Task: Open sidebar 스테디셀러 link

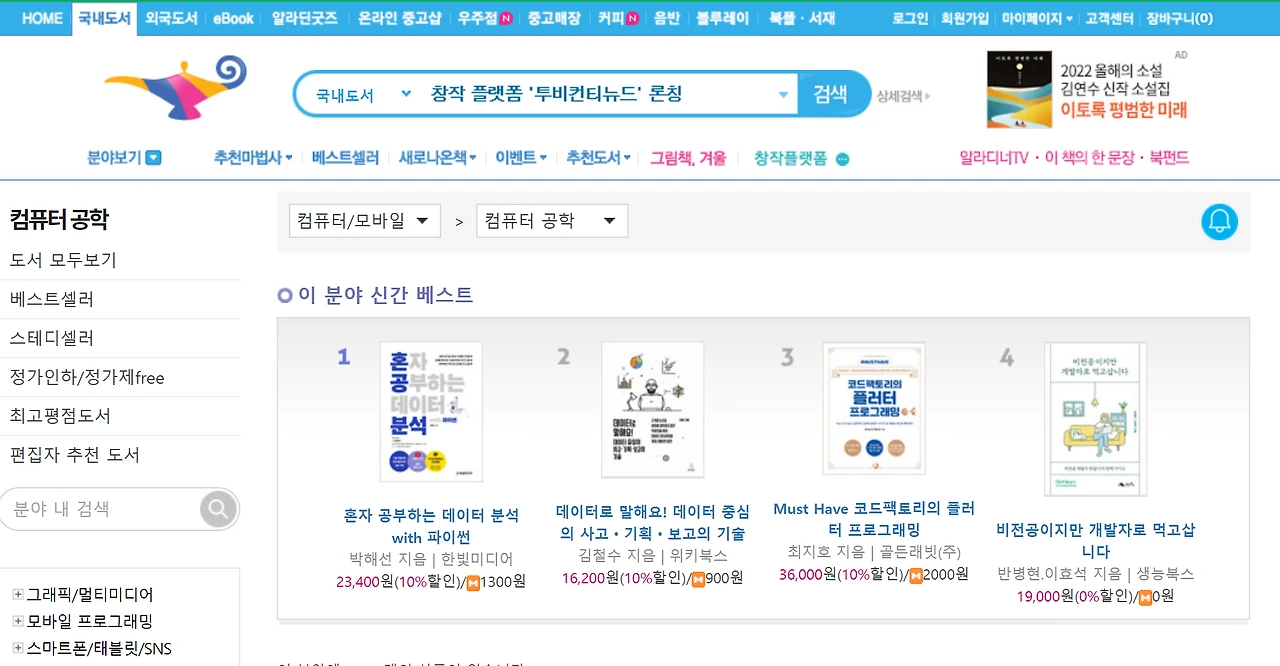Action: coord(52,338)
